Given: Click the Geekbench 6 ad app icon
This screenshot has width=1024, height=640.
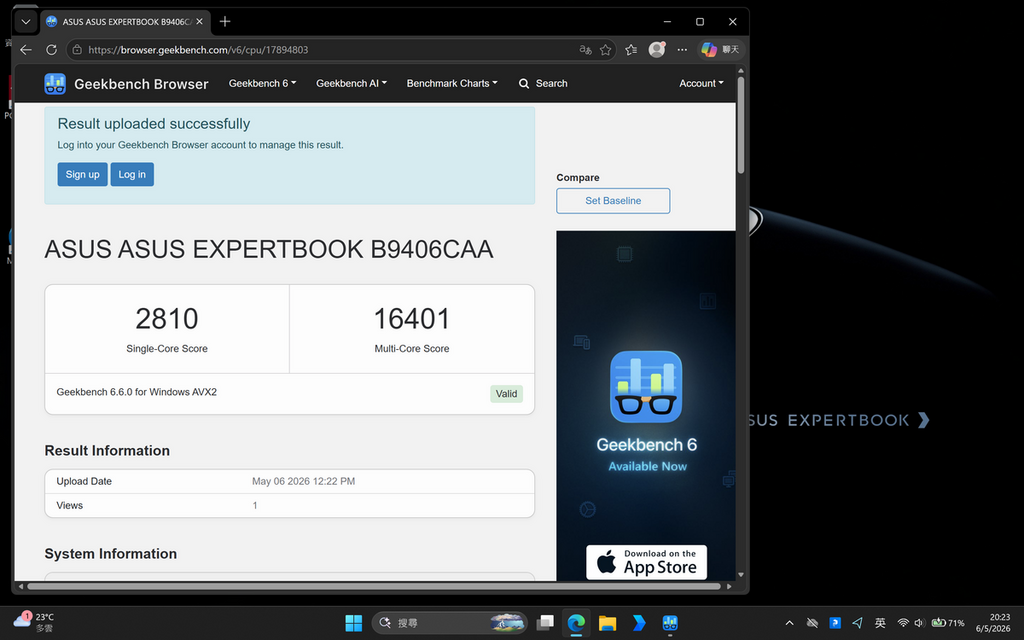Looking at the screenshot, I should tap(646, 387).
